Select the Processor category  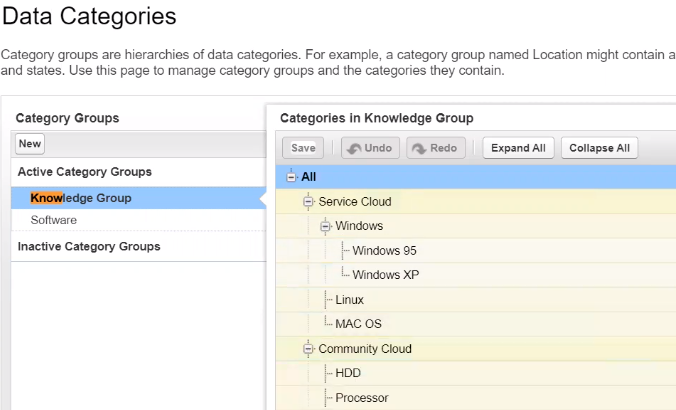(361, 398)
